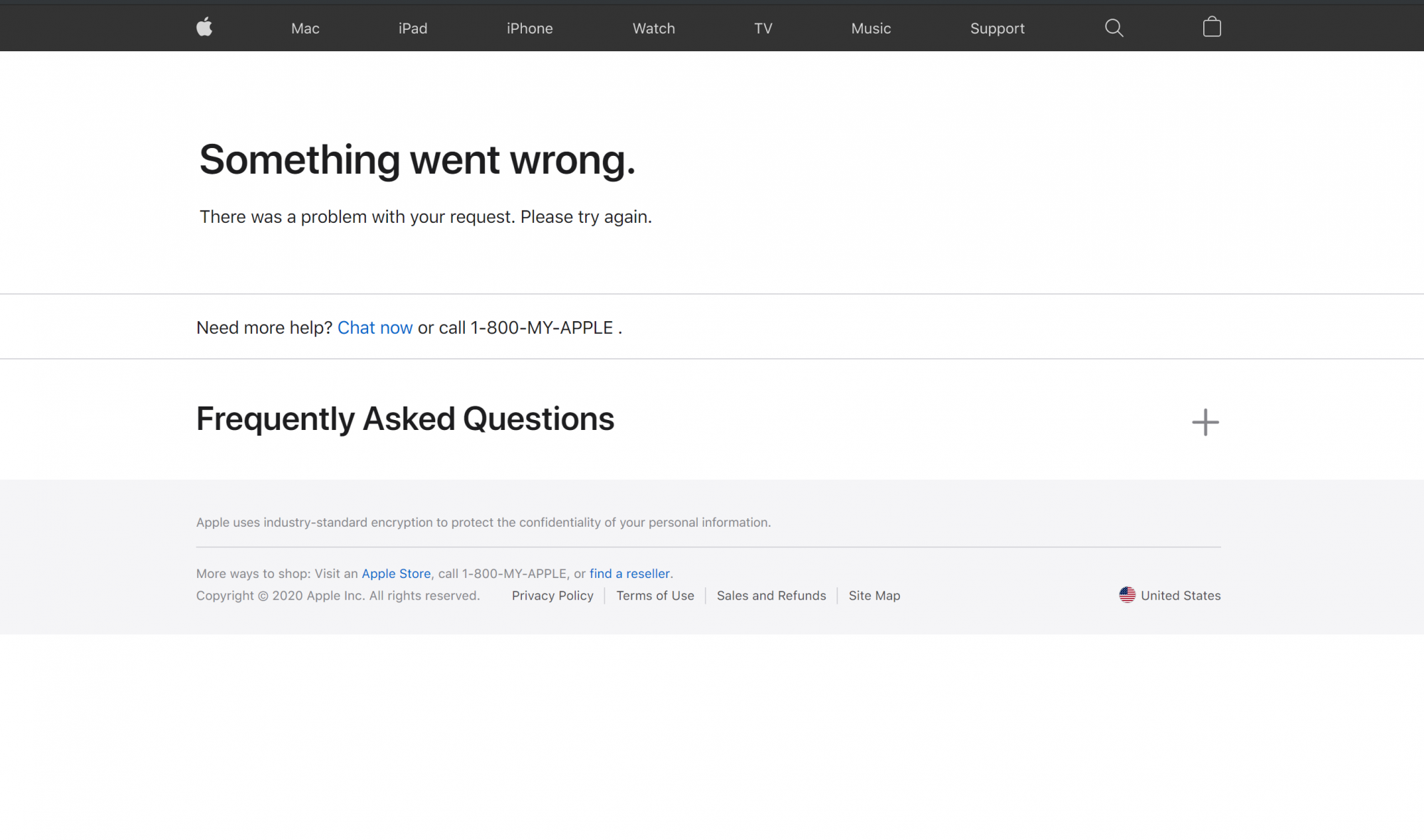Select Watch in the navigation bar
The width and height of the screenshot is (1424, 840).
tap(654, 28)
